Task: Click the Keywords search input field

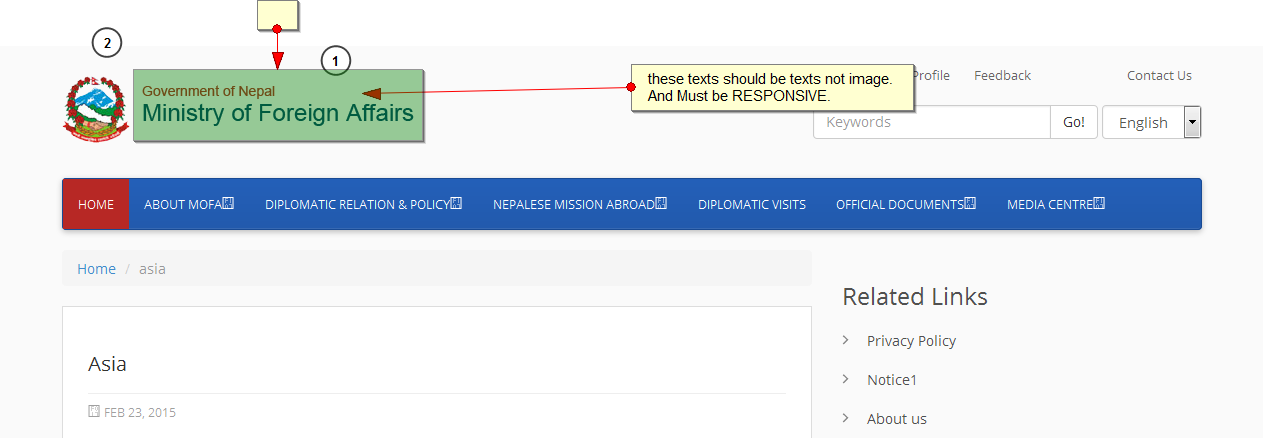Action: [931, 122]
